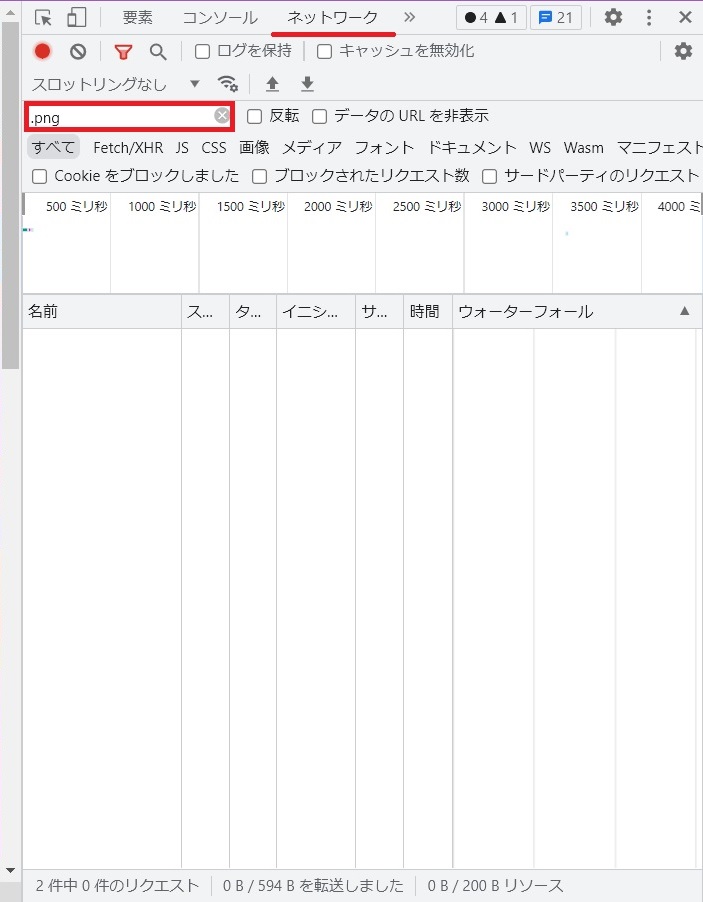
Task: Click the 1500 ミリ秒 timeline marker
Action: [x=251, y=207]
